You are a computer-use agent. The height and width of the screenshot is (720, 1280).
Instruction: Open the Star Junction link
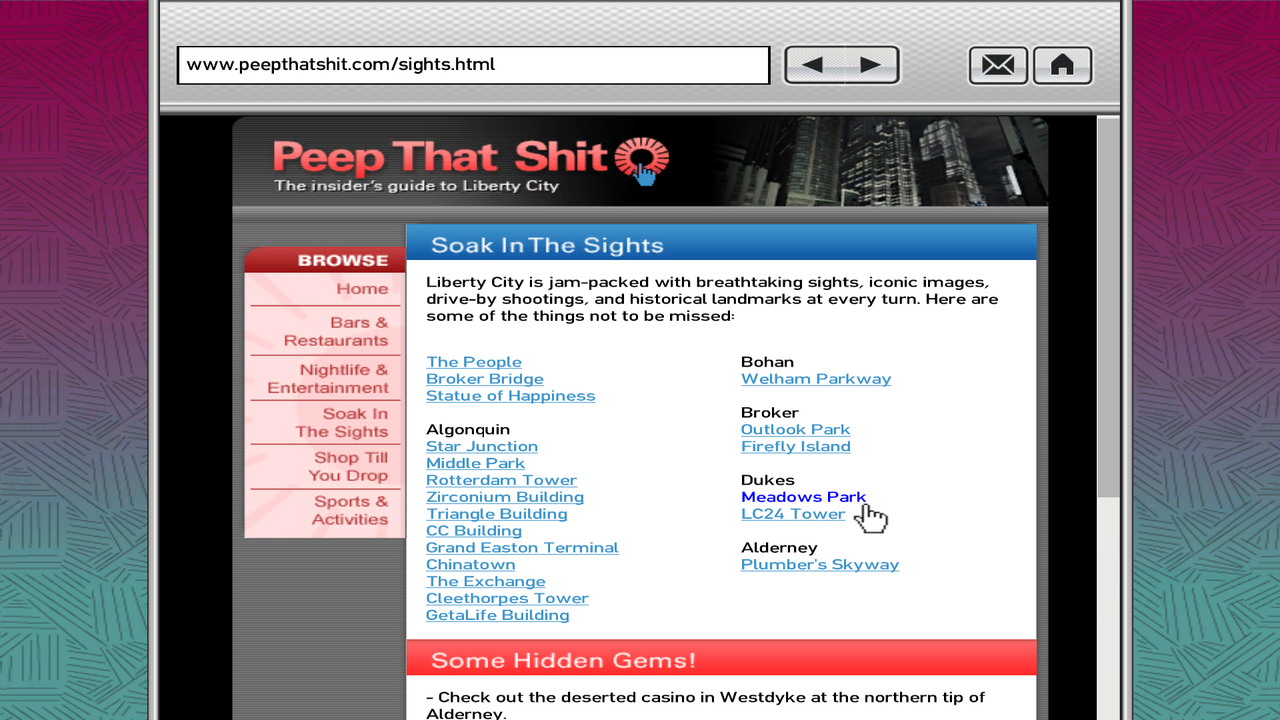tap(482, 446)
